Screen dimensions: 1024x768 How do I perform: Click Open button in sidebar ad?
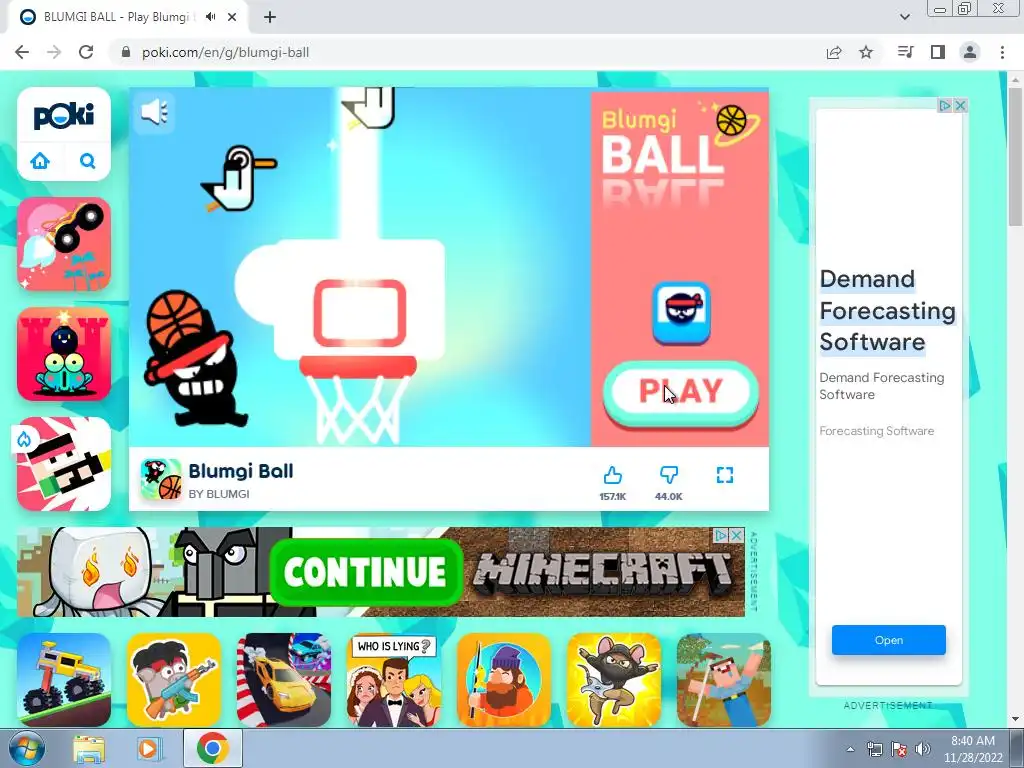point(889,640)
